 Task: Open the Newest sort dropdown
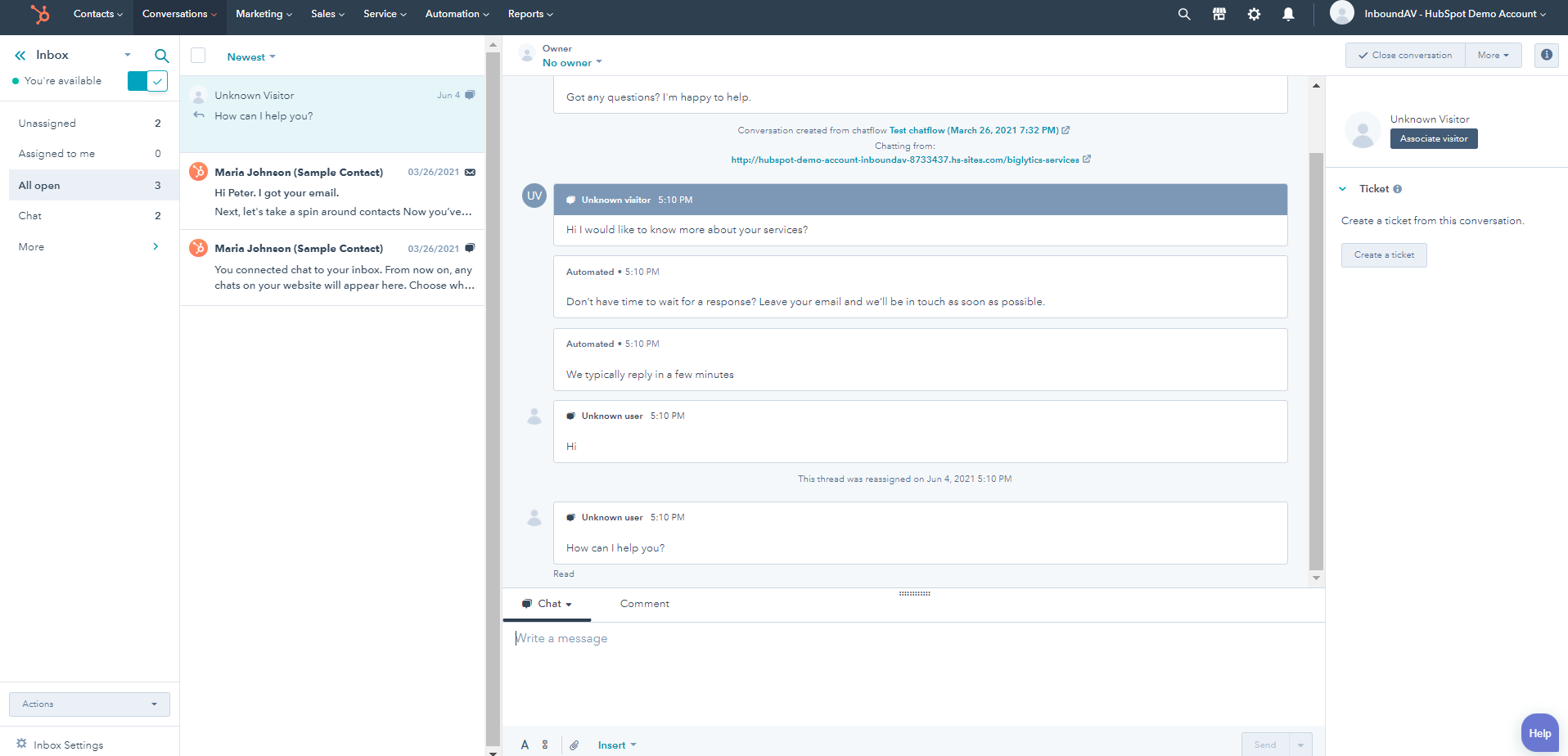tap(251, 57)
